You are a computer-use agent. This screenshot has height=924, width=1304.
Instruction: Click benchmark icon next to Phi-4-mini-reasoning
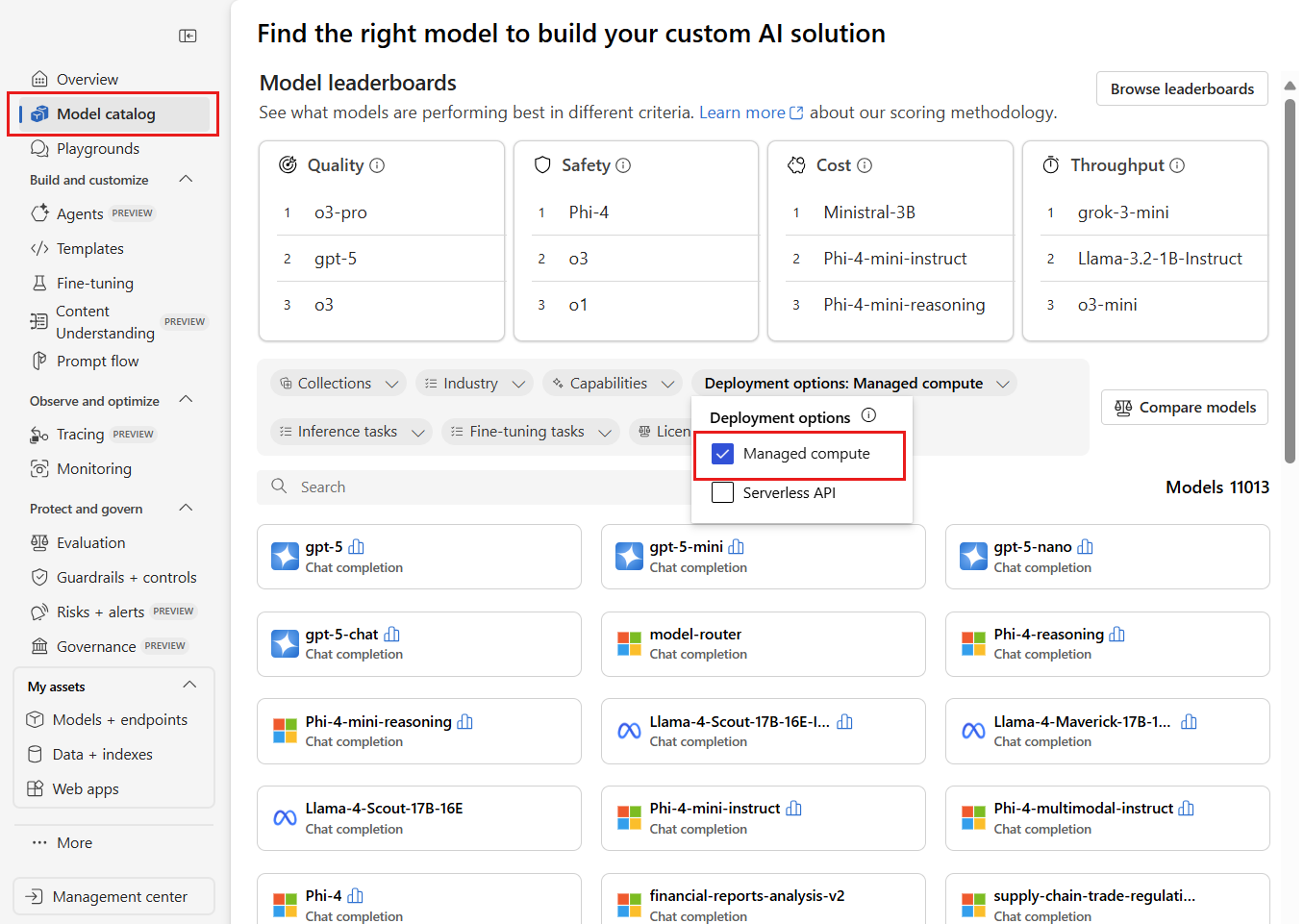465,722
